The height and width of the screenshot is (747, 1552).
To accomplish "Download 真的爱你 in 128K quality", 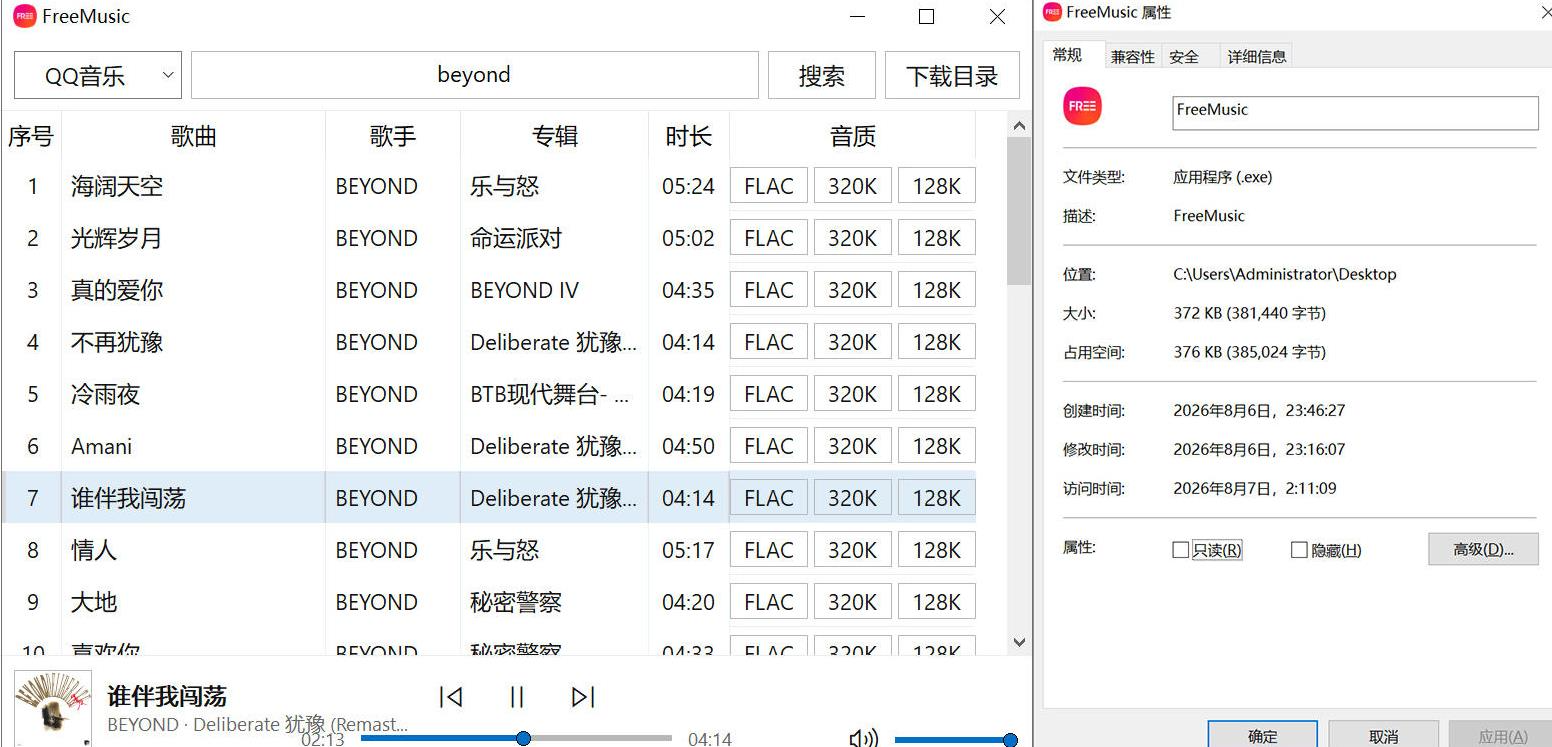I will [x=937, y=290].
